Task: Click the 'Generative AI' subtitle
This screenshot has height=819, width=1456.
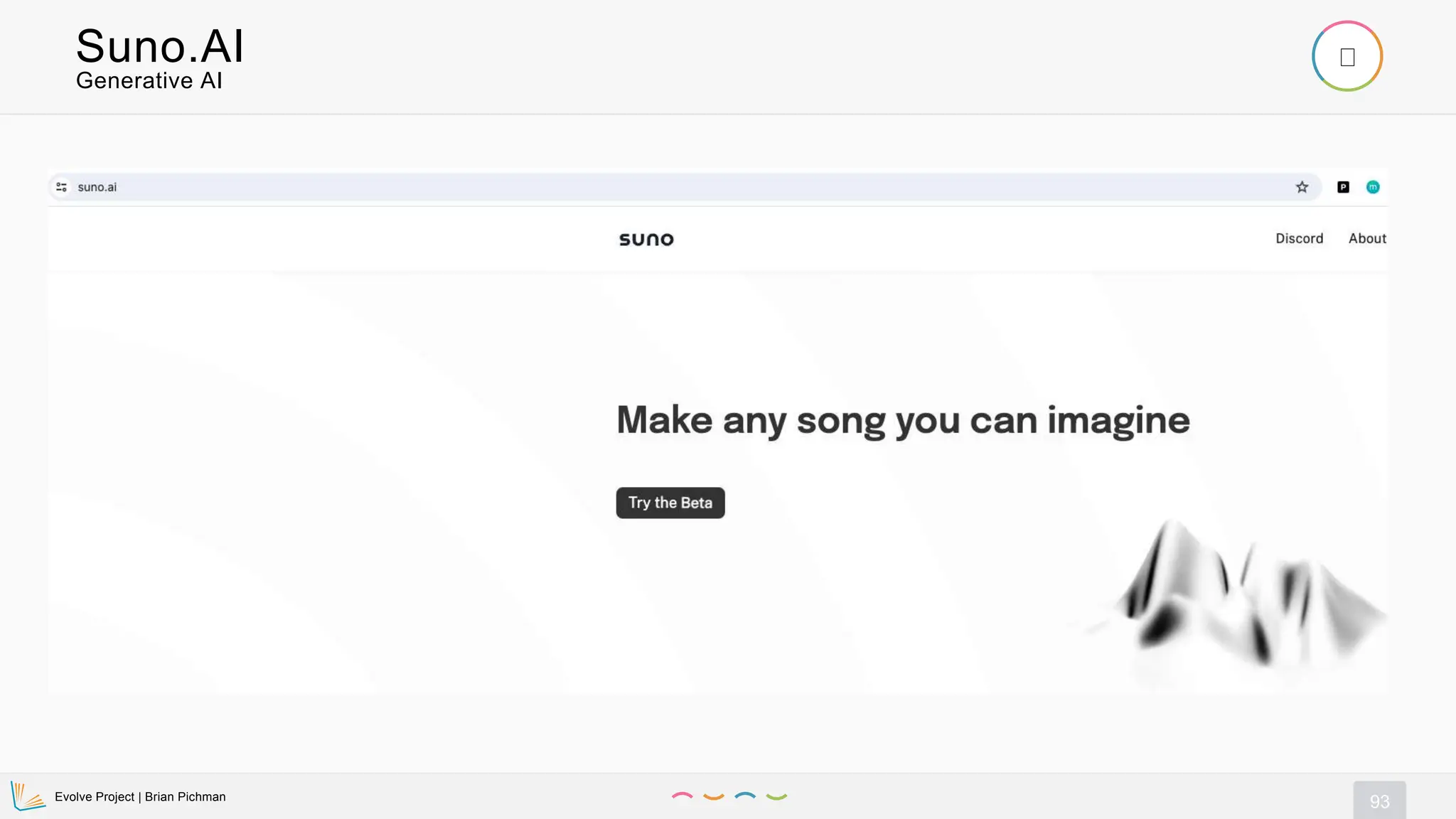Action: pos(149,81)
